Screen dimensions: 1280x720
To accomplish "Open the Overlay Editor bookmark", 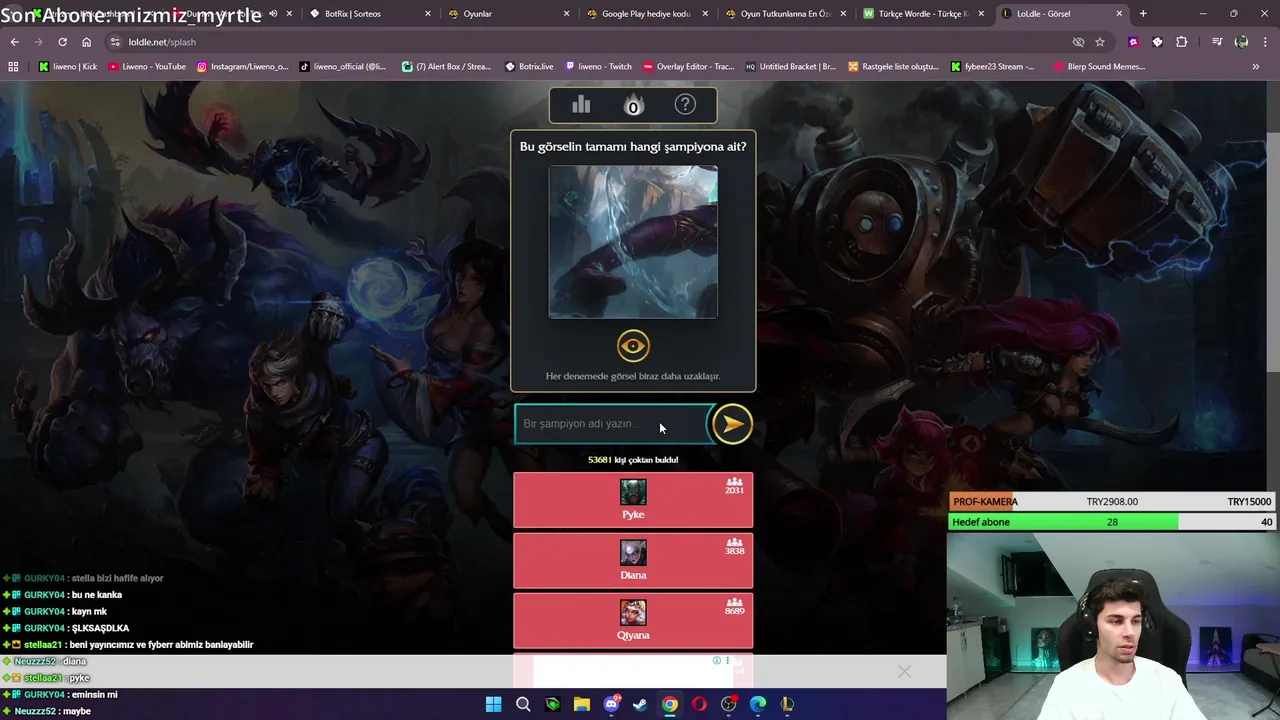I will 688,67.
